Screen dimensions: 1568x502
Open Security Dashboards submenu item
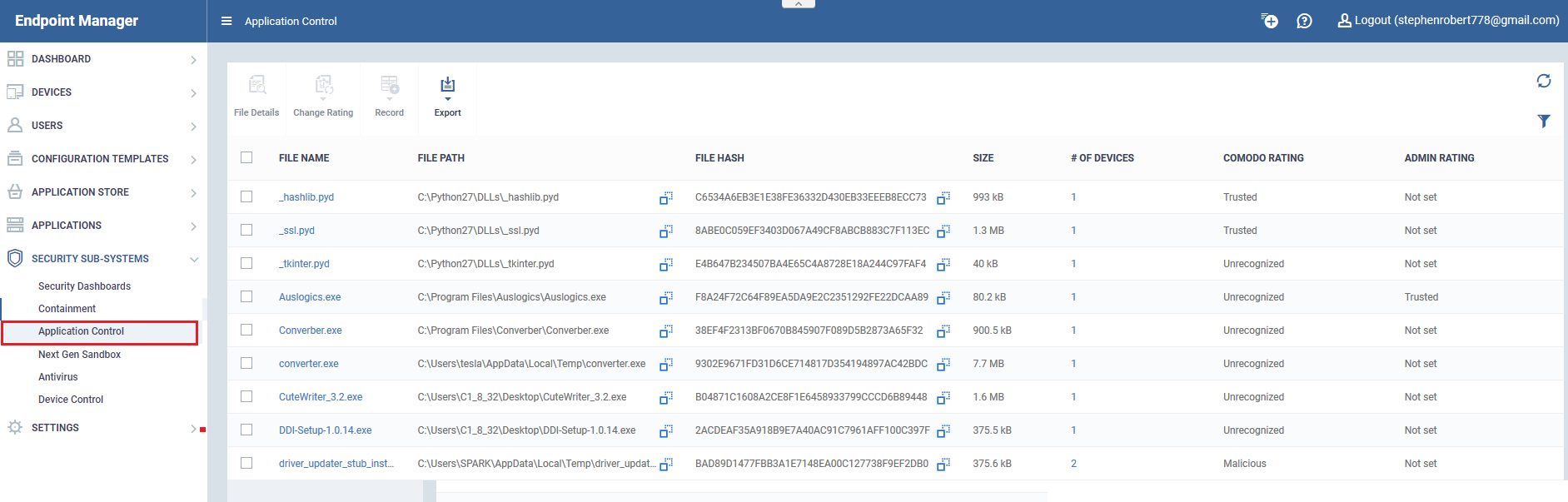(84, 286)
